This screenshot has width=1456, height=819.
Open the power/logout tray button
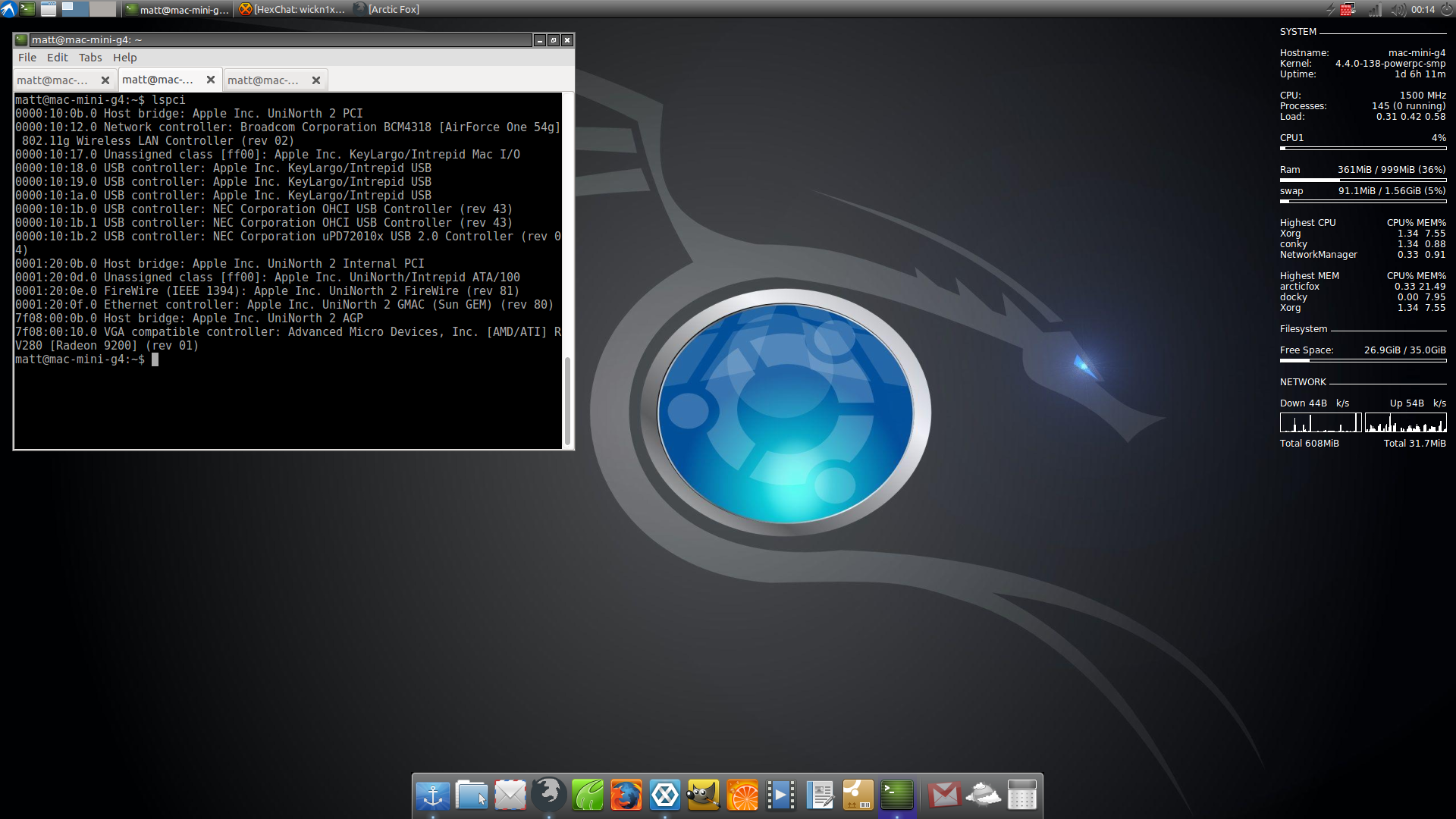(x=1446, y=9)
